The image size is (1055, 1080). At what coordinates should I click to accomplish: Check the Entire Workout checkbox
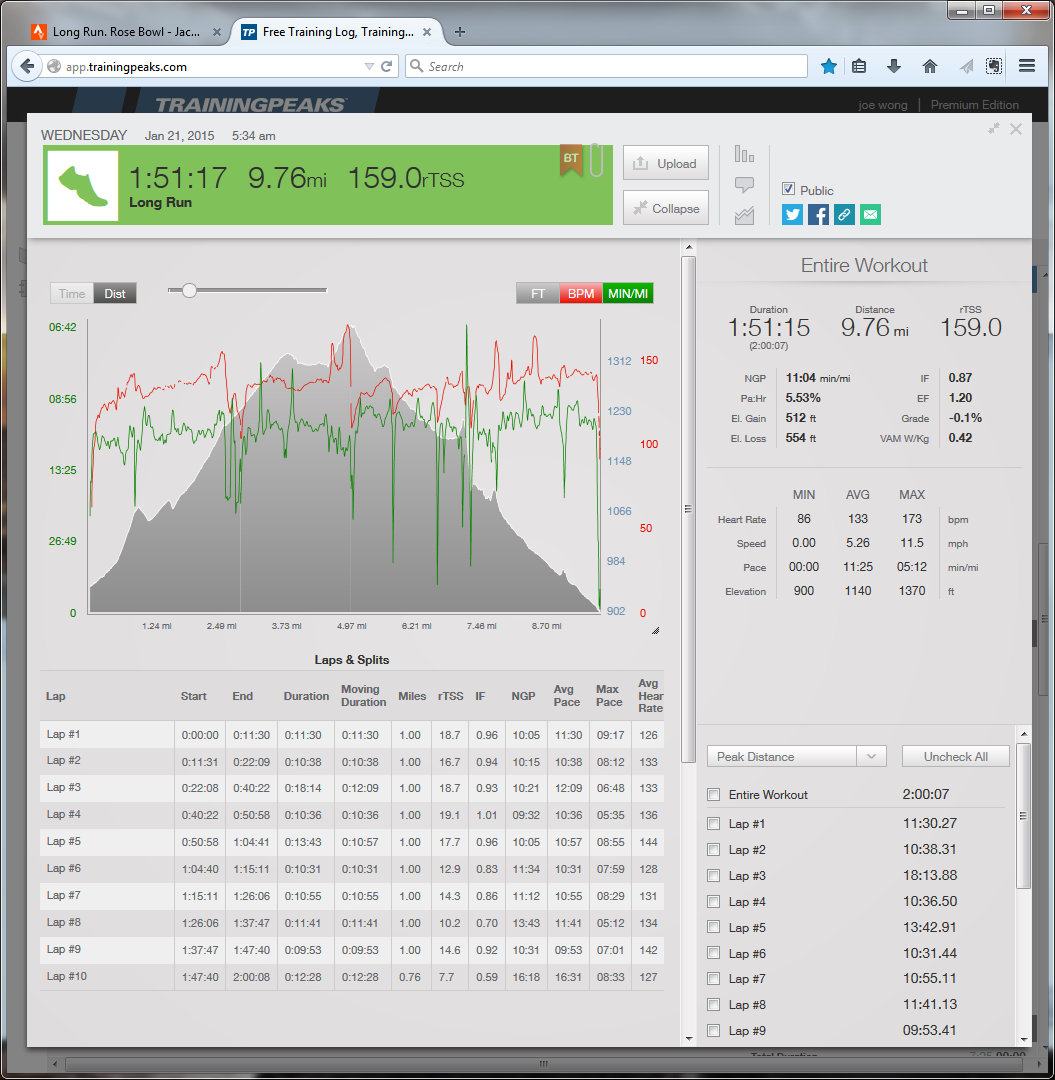[x=713, y=795]
